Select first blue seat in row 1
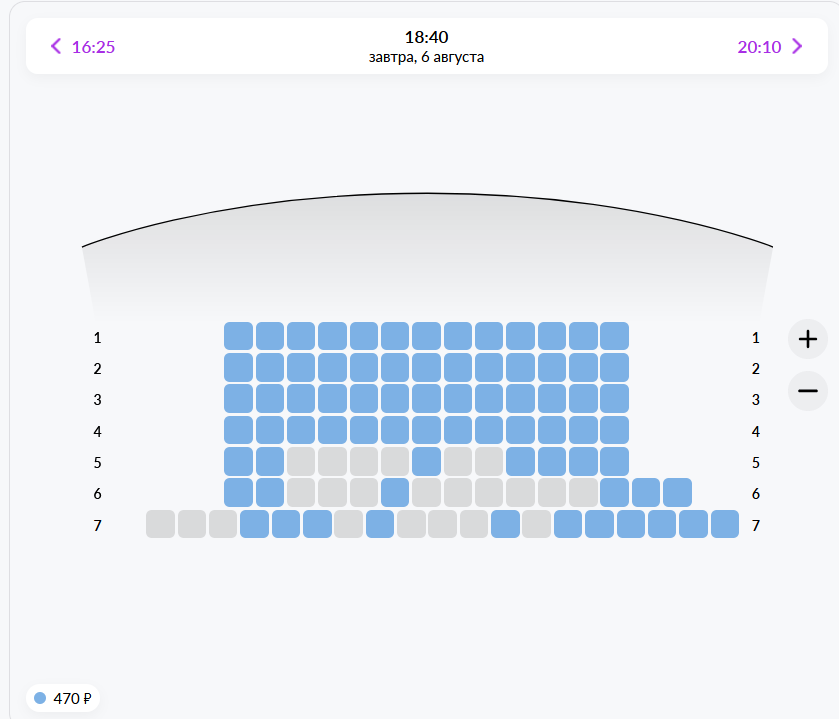The image size is (839, 719). 238,336
